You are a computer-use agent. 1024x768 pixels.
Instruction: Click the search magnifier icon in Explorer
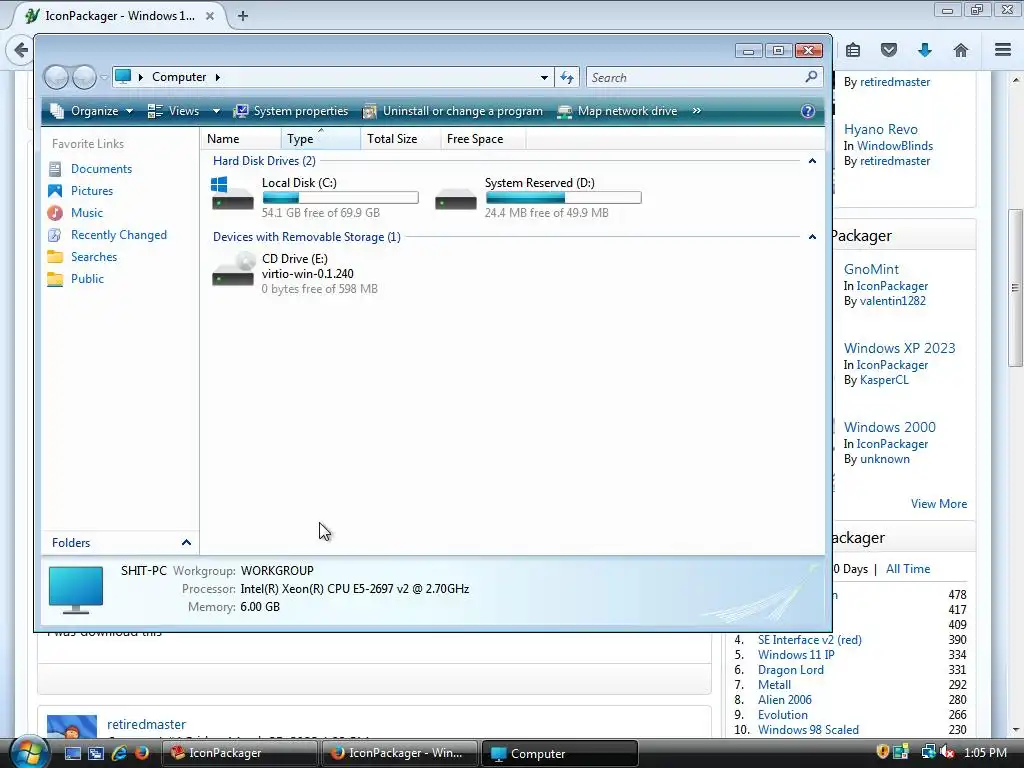coord(811,77)
